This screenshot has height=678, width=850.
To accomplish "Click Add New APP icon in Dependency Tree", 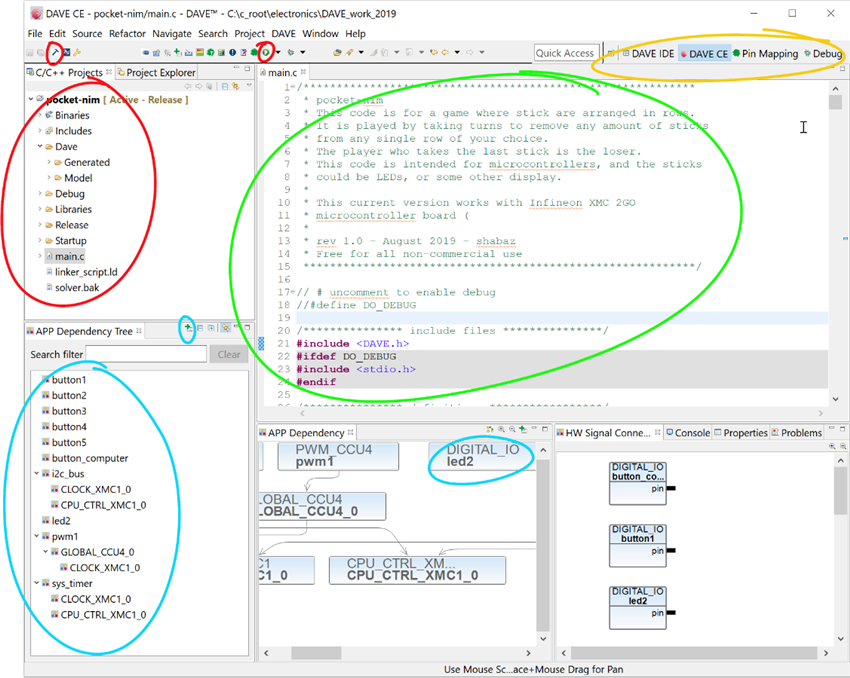I will [x=187, y=328].
